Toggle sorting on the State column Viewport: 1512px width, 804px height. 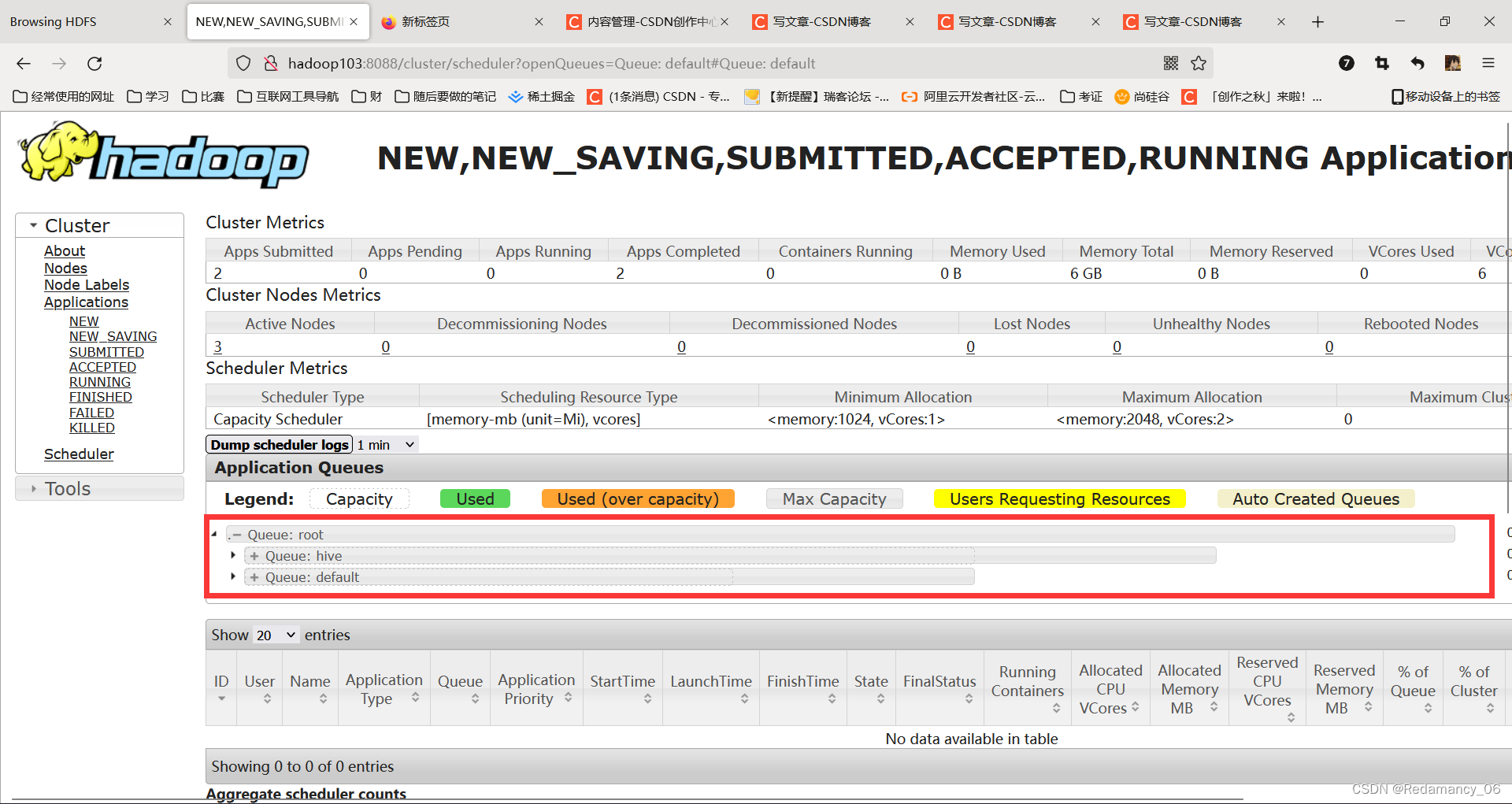coord(870,687)
